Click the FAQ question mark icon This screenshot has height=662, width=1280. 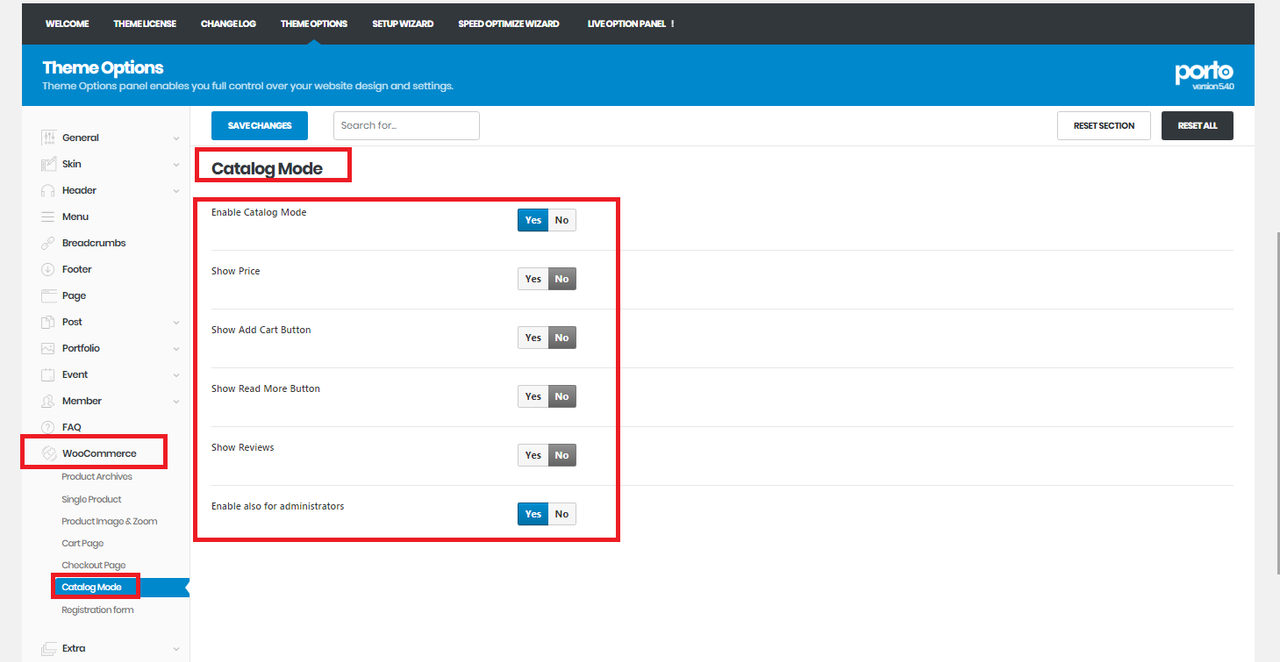tap(48, 427)
